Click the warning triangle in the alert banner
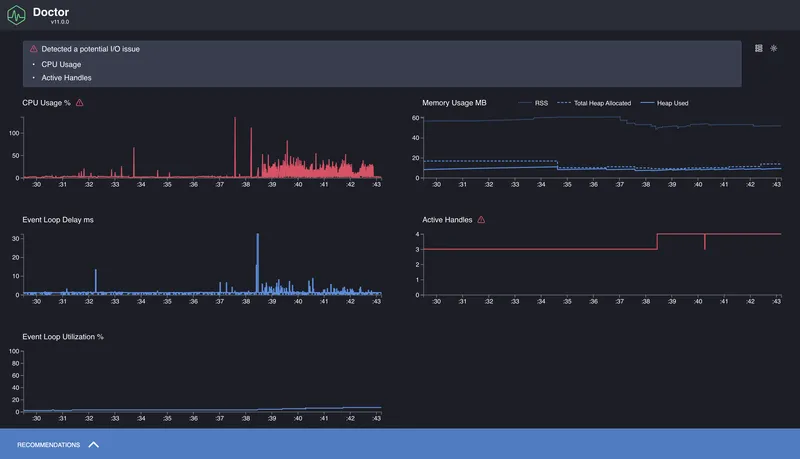This screenshot has height=459, width=800. pos(34,48)
